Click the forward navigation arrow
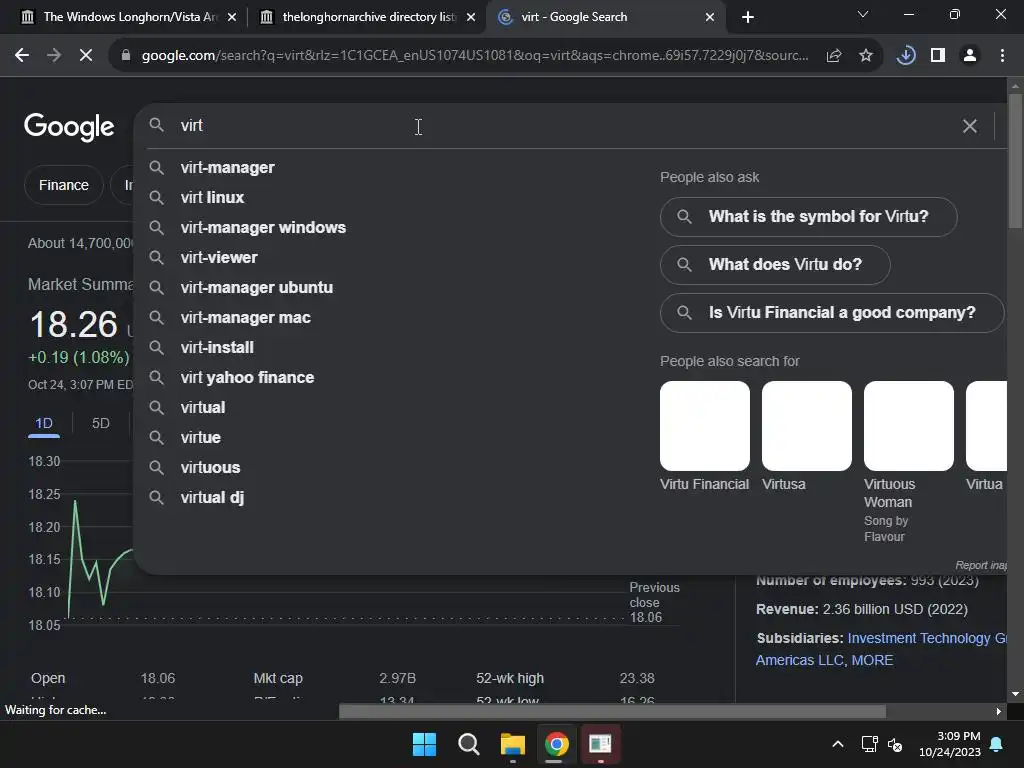 (x=54, y=56)
